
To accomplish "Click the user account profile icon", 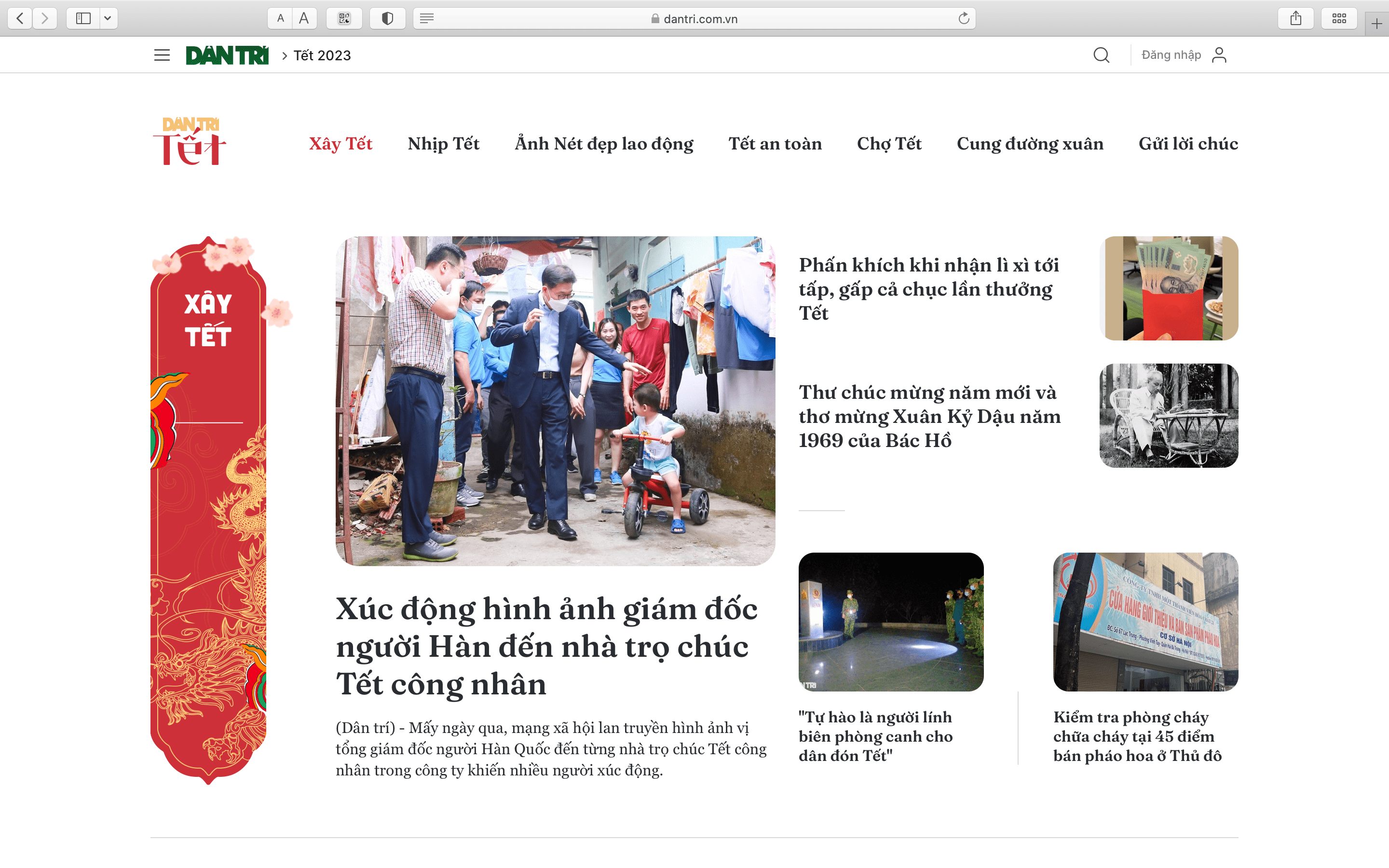I will (1219, 55).
